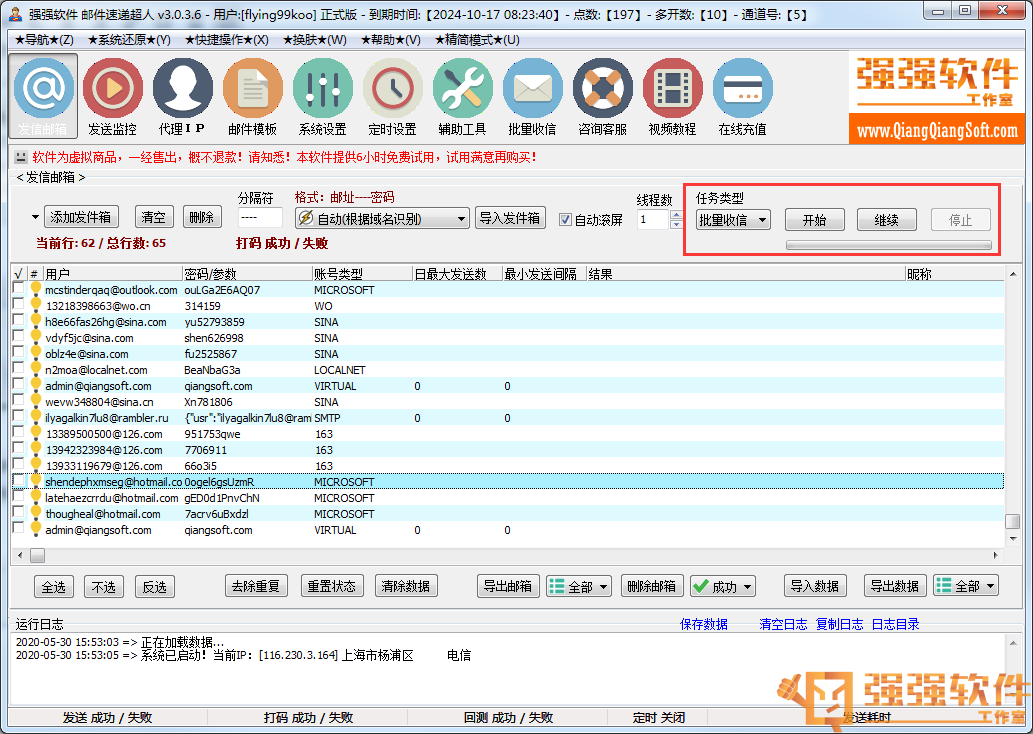Click the 去除重复 remove duplicates button
Screen dimensions: 1033x734
(x=256, y=586)
